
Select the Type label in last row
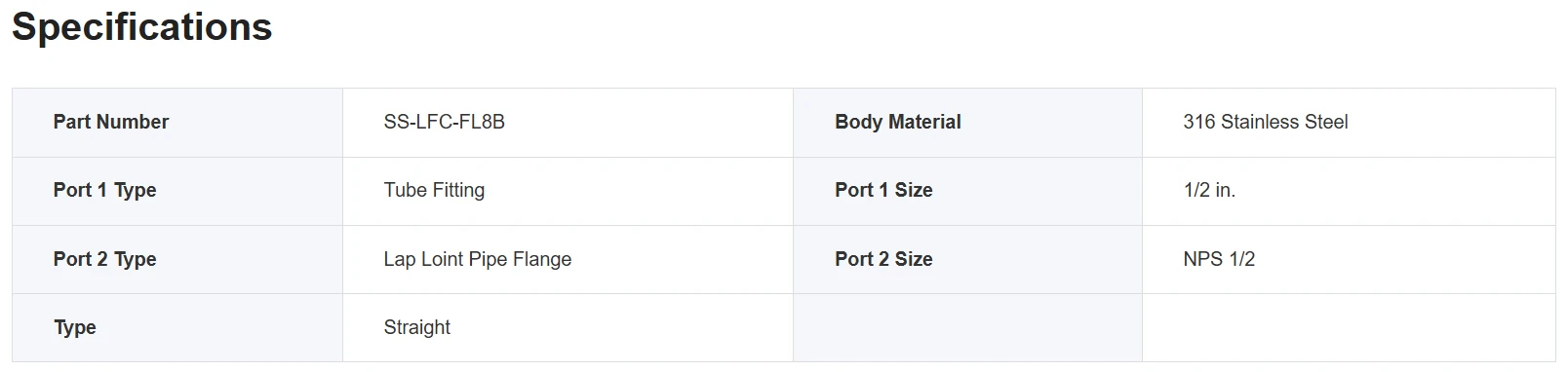coord(75,328)
